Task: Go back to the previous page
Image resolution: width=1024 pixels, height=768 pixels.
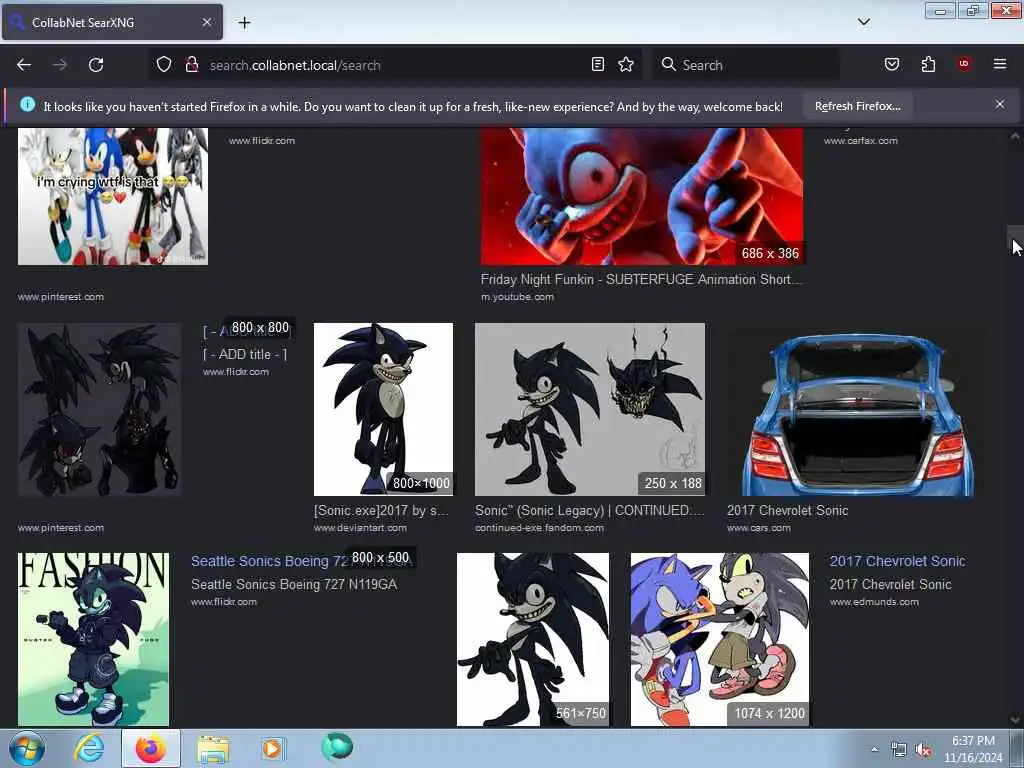Action: pos(24,65)
